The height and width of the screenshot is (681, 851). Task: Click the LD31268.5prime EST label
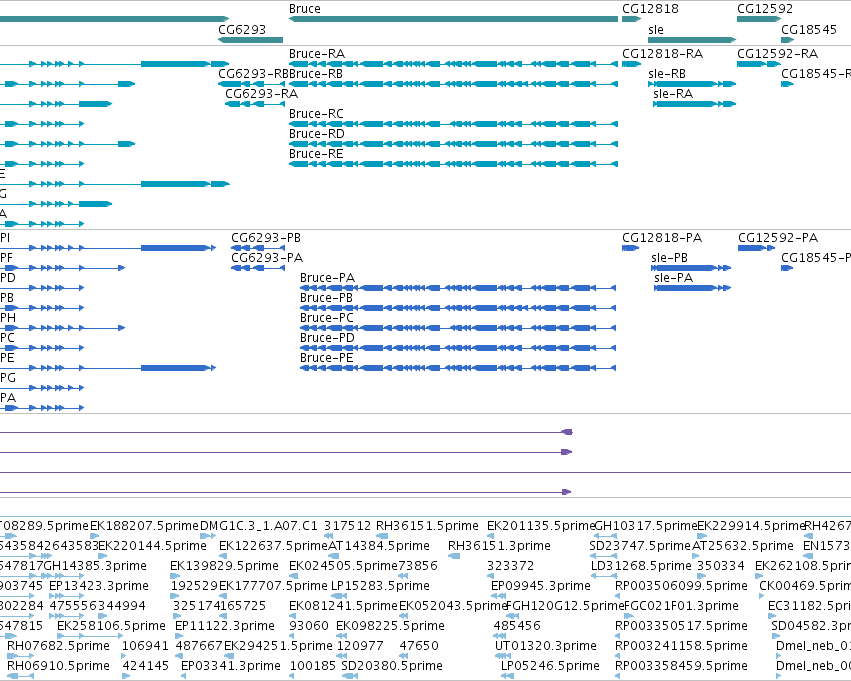tap(642, 566)
